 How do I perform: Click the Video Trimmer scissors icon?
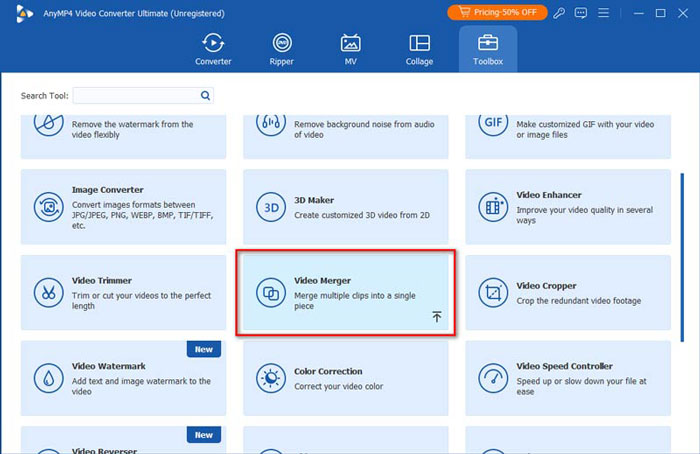48,292
